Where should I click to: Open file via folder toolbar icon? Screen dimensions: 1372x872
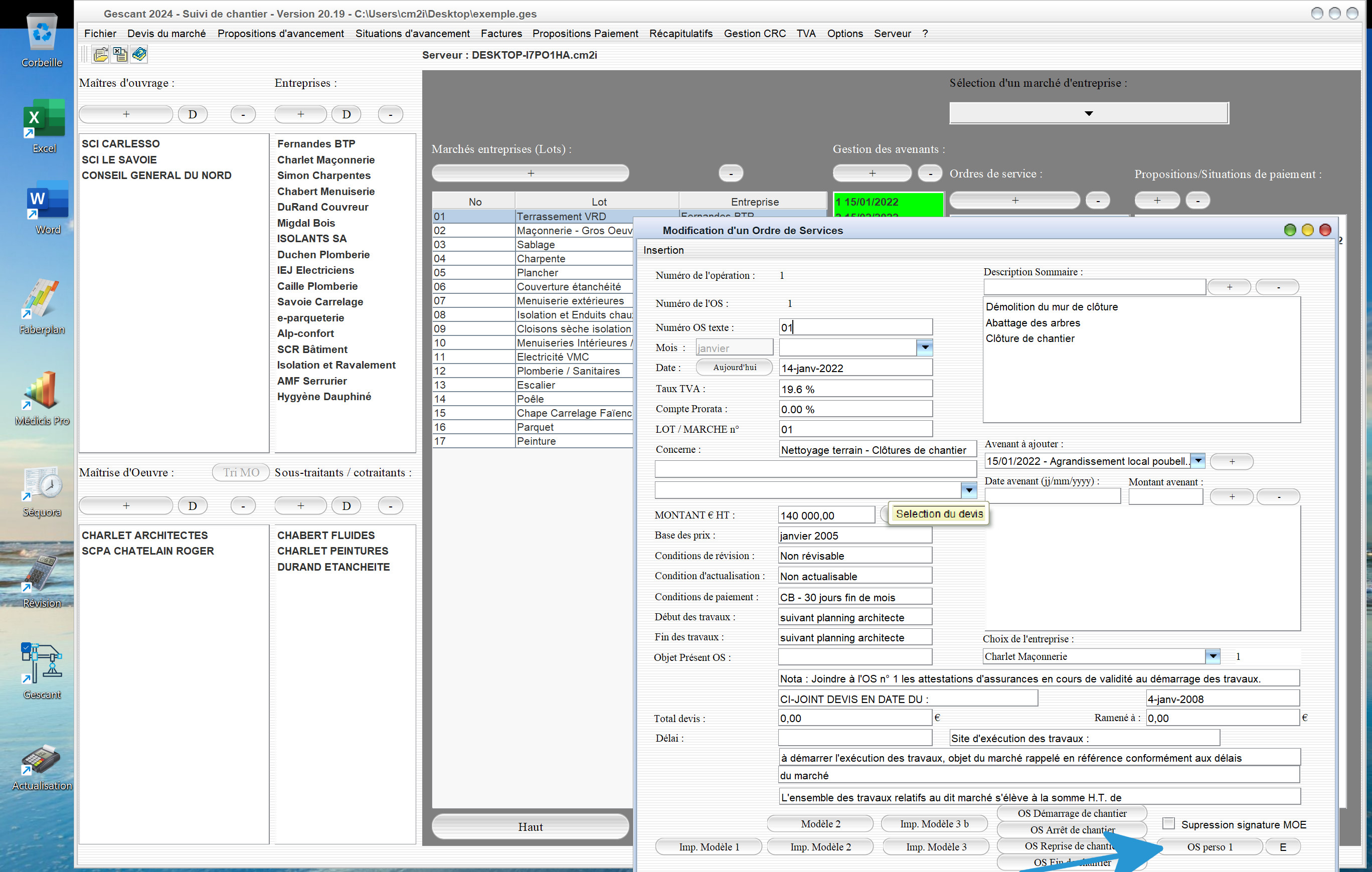(101, 55)
